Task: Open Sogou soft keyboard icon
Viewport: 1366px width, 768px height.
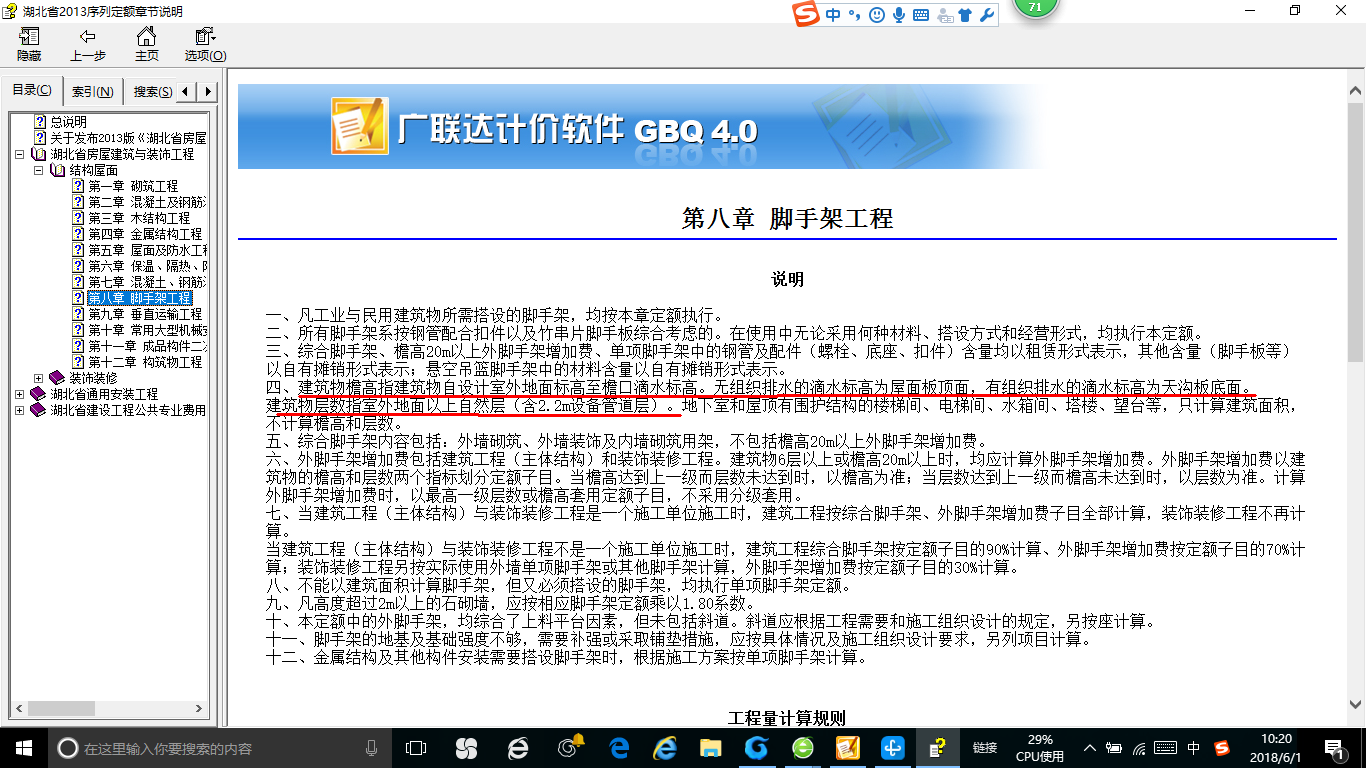Action: (921, 15)
